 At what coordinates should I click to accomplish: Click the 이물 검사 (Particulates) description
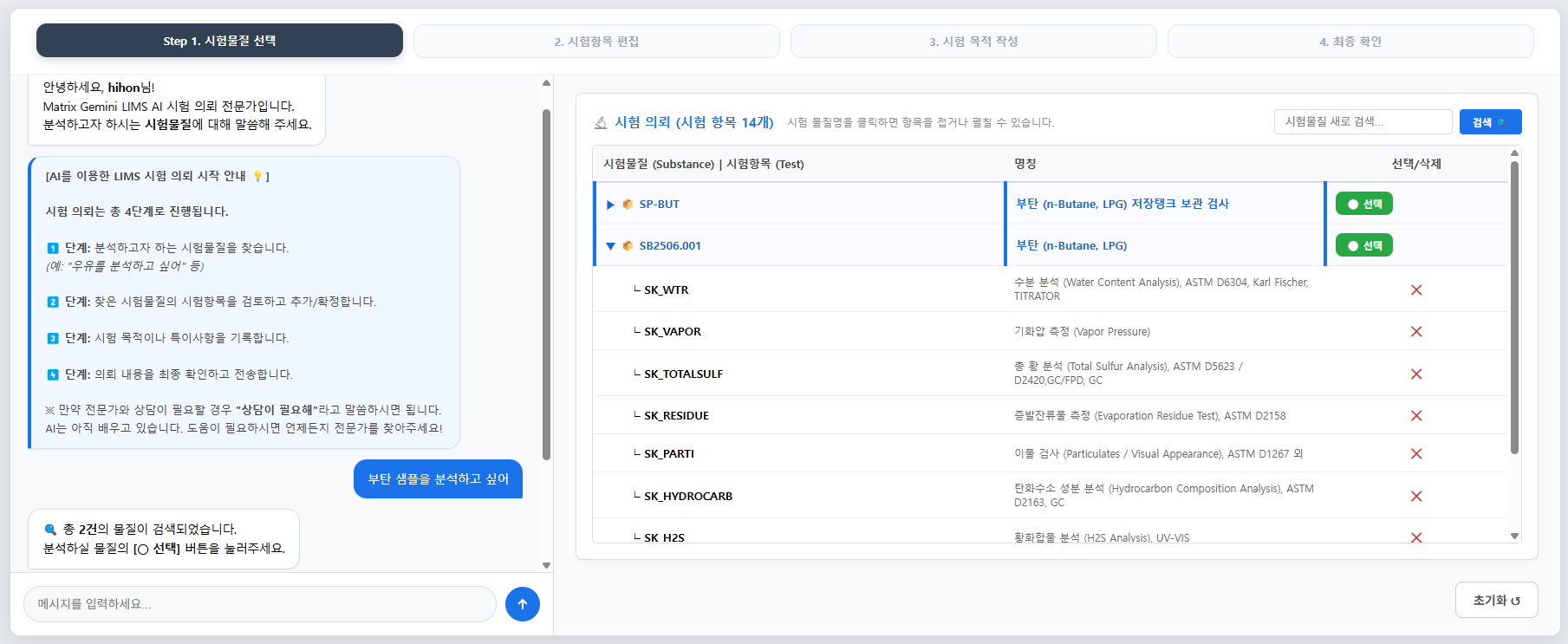(x=1158, y=454)
